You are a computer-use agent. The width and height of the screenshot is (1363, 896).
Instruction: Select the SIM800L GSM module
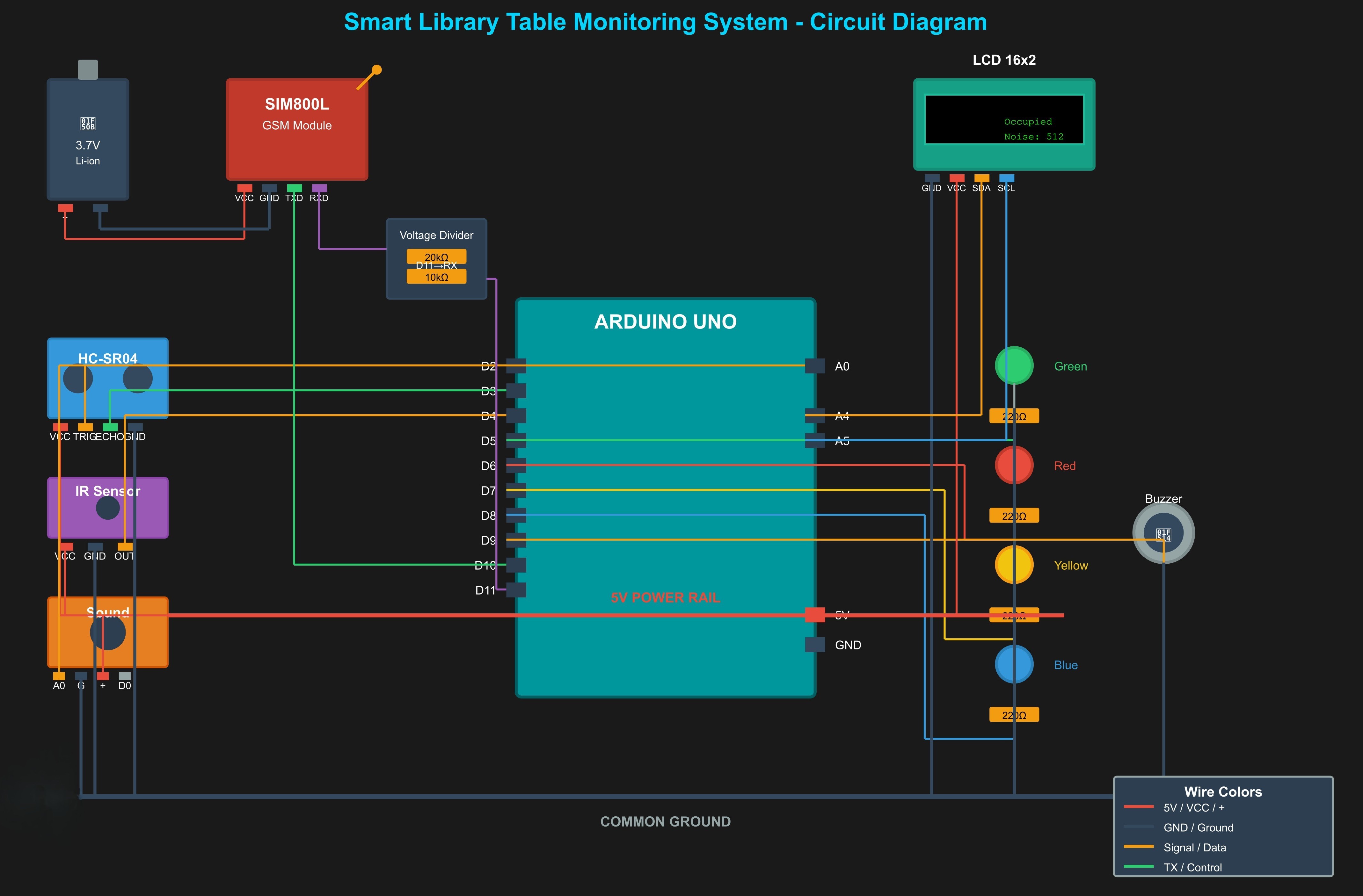coord(297,127)
